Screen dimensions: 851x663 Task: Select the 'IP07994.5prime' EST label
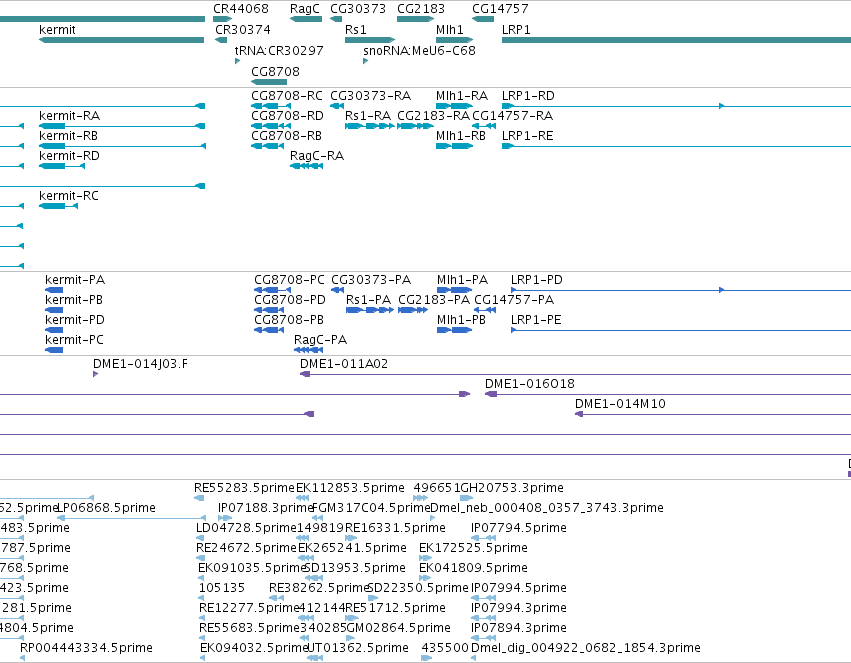[519, 589]
